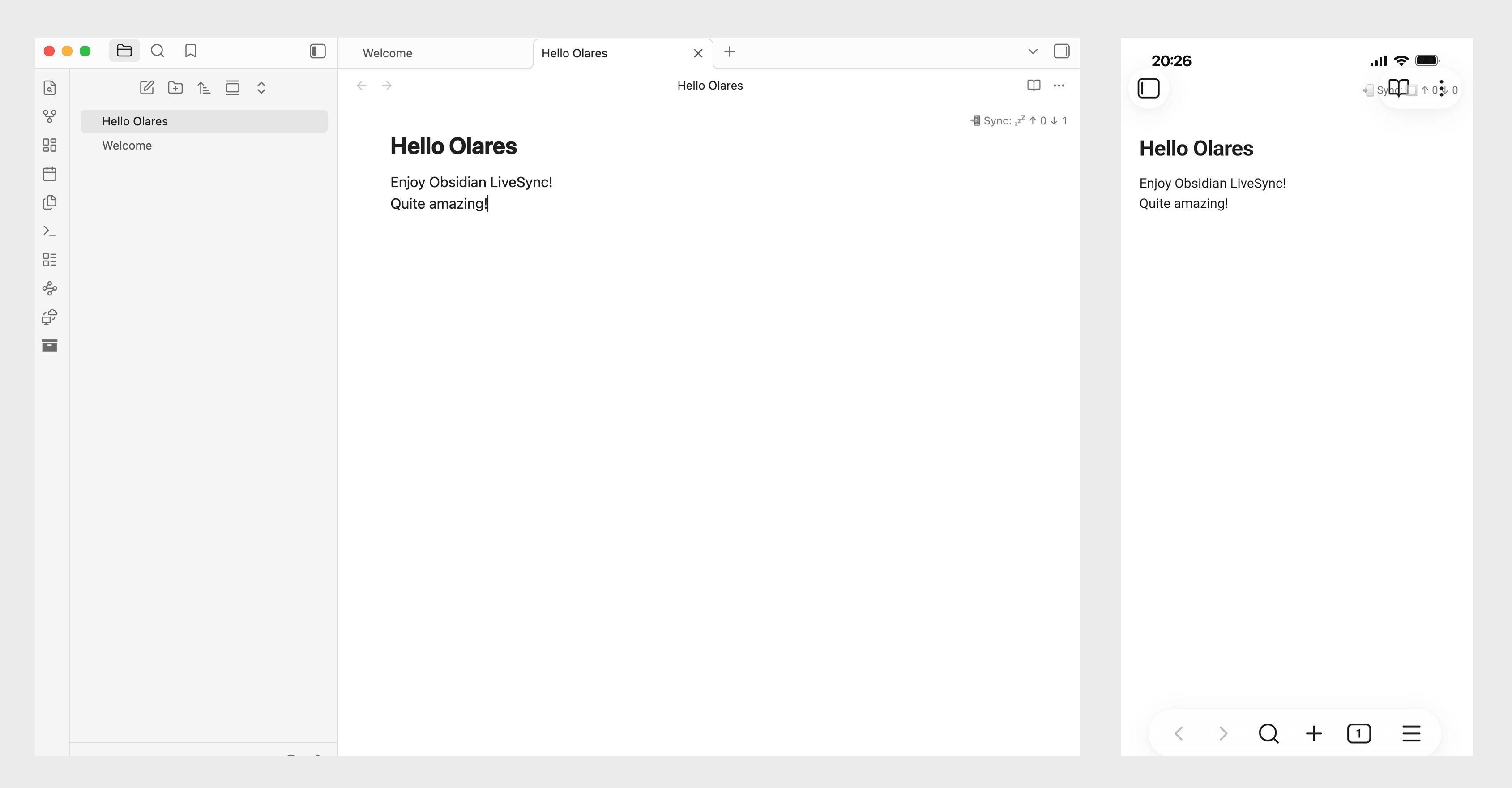This screenshot has width=1512, height=788.
Task: Navigate back in the desktop note
Action: click(x=362, y=86)
